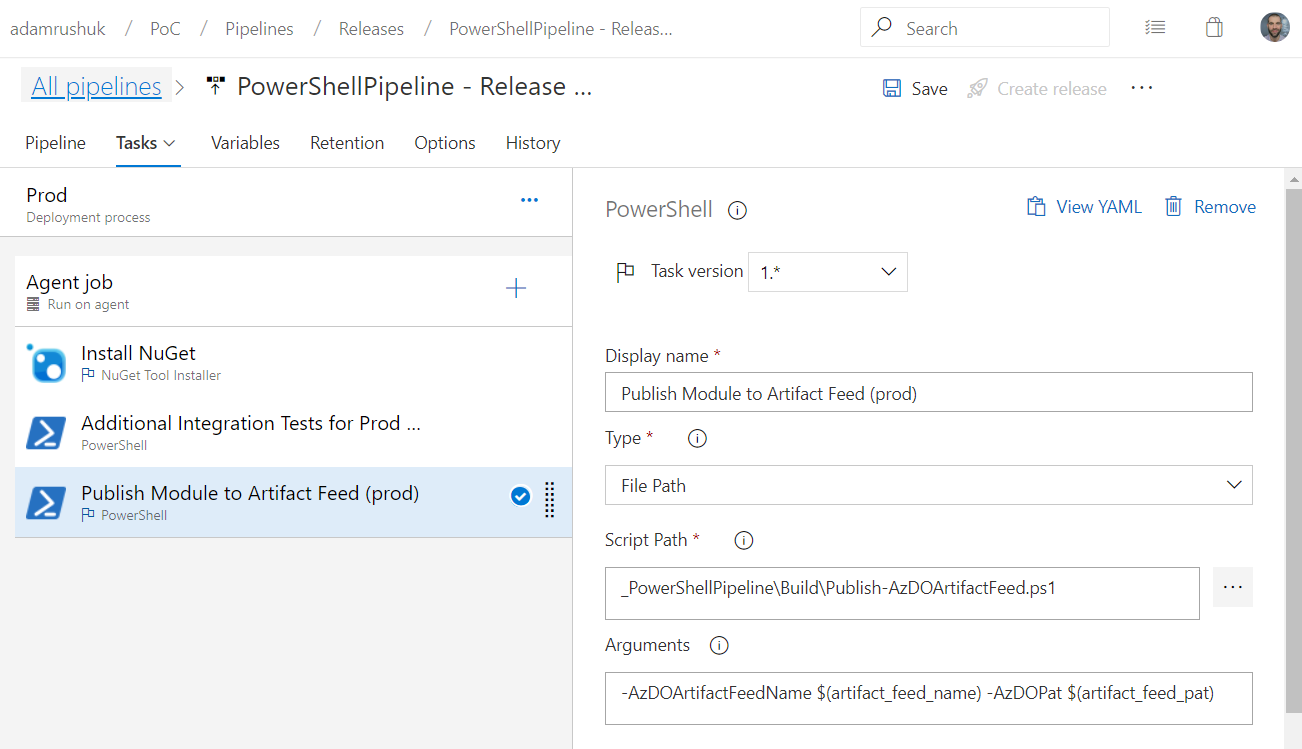Image resolution: width=1302 pixels, height=749 pixels.
Task: Click the Remove trash icon to delete task
Action: point(1174,206)
